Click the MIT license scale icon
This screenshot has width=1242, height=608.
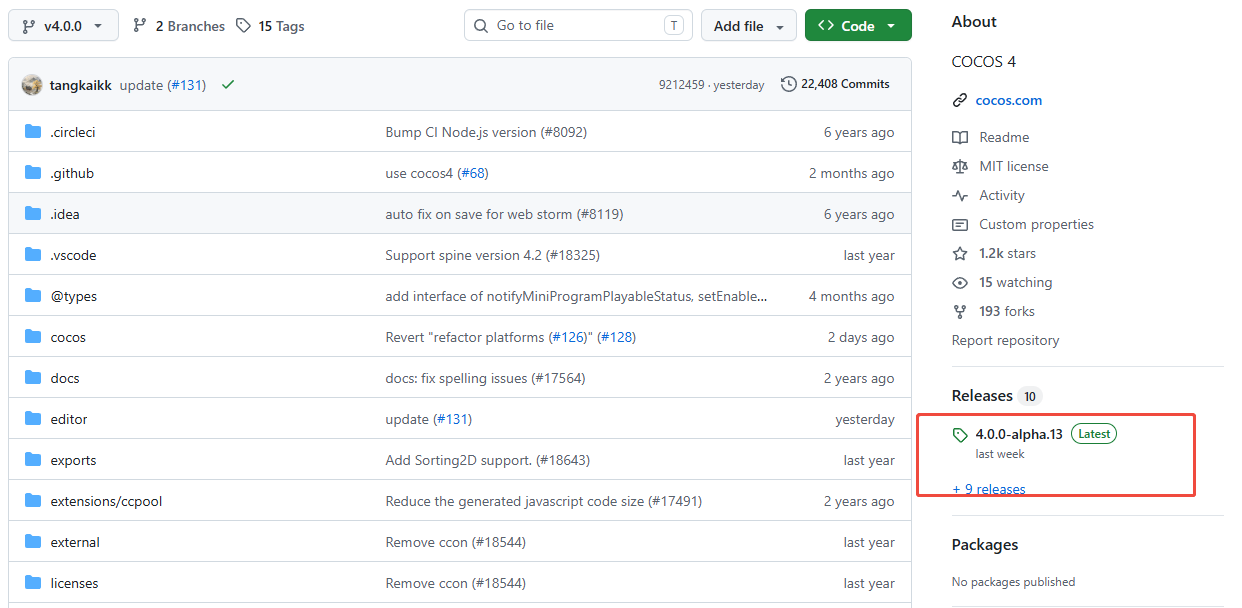tap(960, 167)
